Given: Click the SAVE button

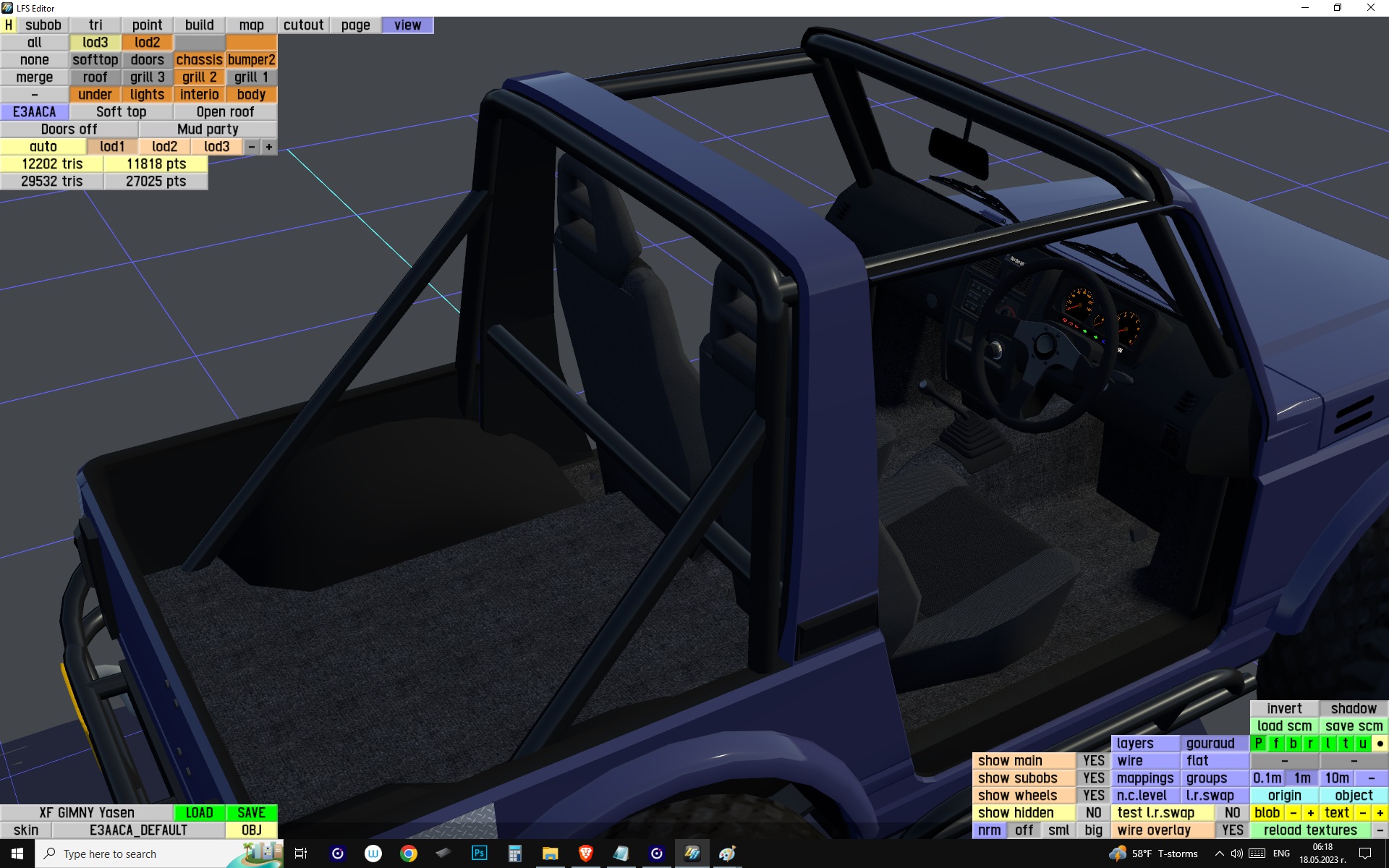Looking at the screenshot, I should pyautogui.click(x=251, y=812).
